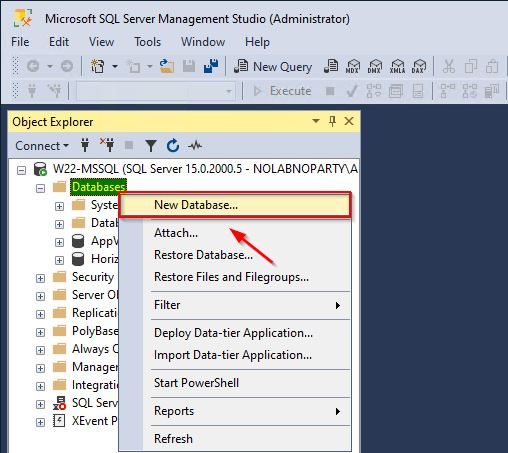The image size is (508, 453).
Task: Open the Tools menu
Action: click(x=147, y=42)
